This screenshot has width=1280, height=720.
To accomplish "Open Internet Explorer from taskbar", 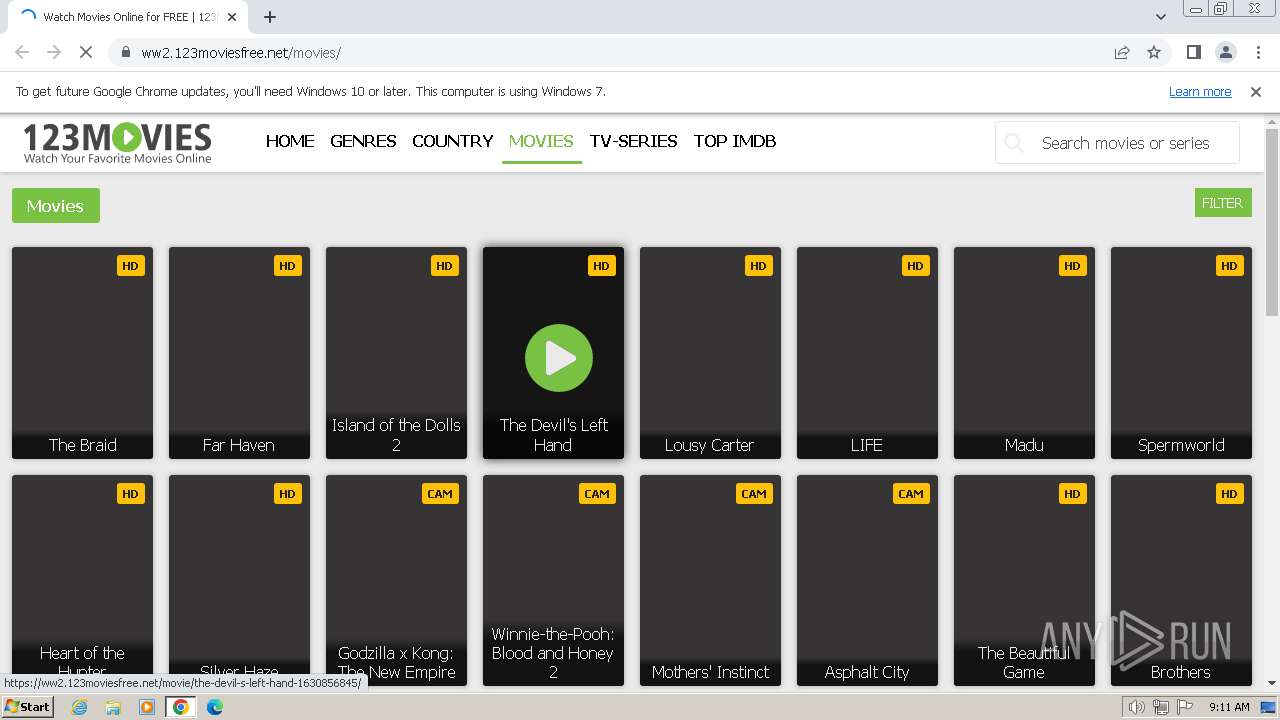I will [x=79, y=707].
